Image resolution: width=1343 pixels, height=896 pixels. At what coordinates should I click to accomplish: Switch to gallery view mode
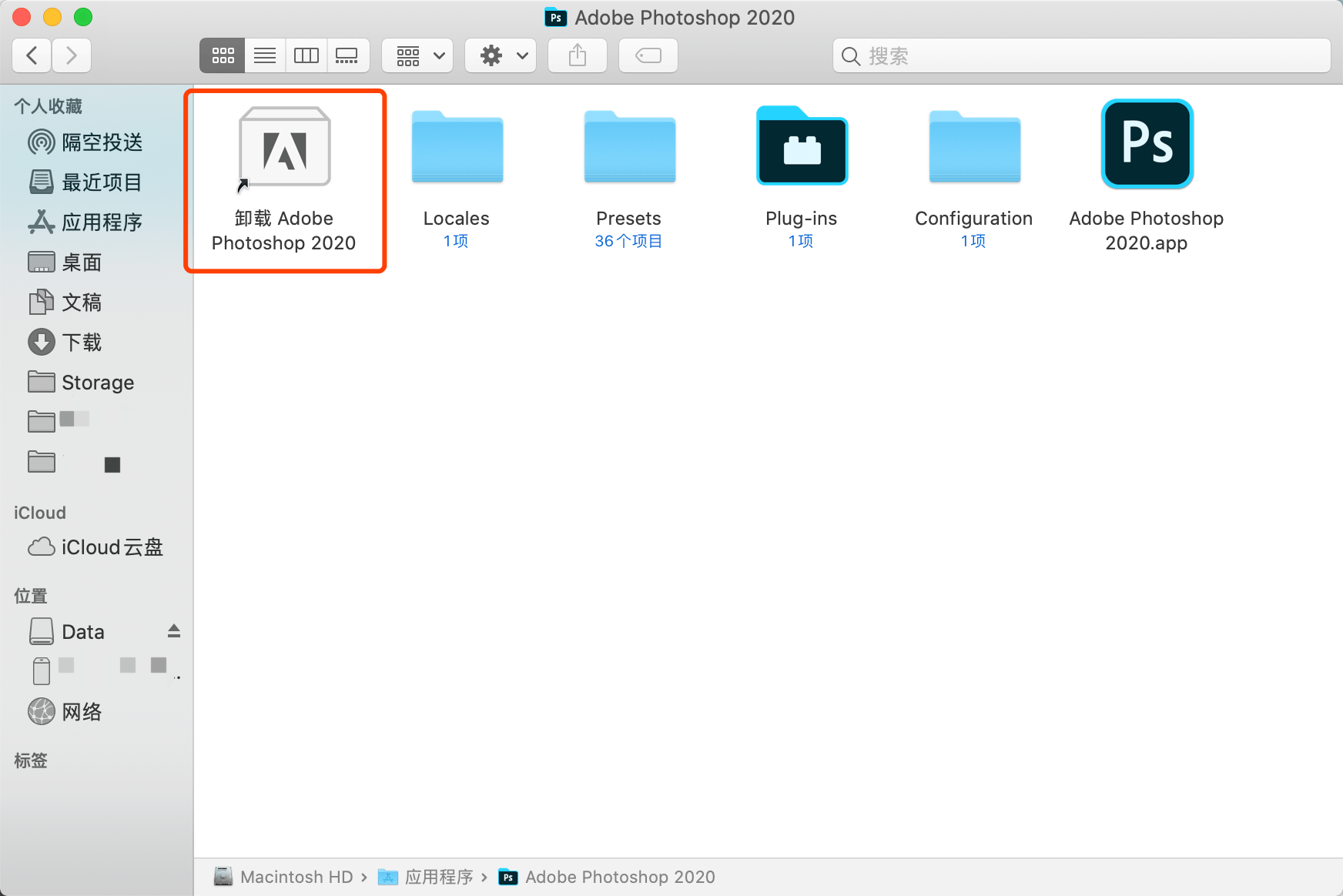[x=347, y=55]
